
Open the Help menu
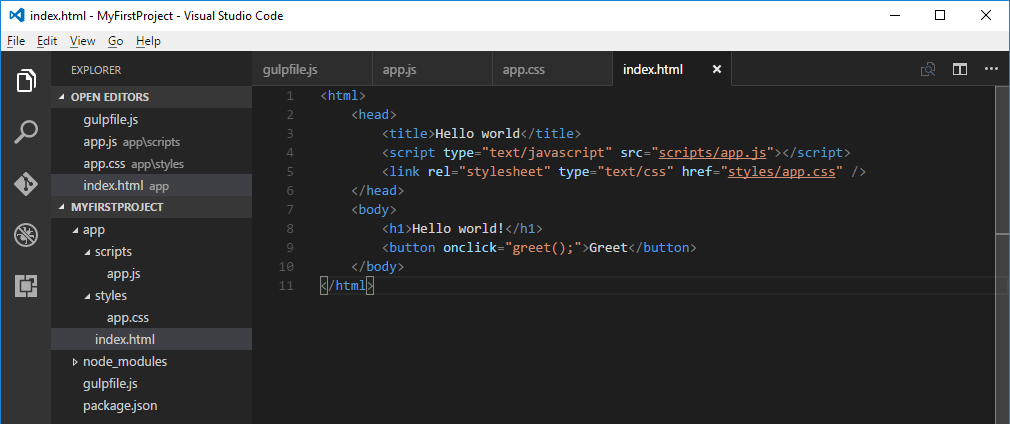148,41
